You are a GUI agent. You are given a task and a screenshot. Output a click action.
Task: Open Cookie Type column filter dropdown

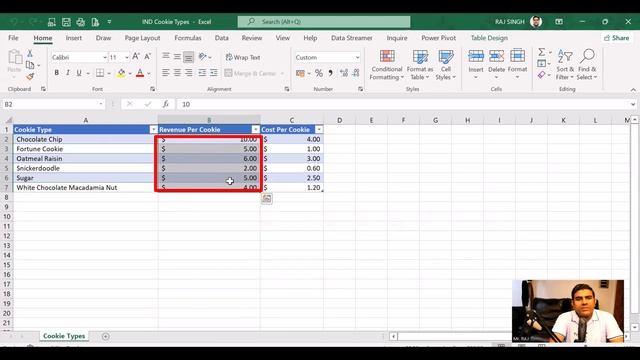tap(153, 129)
